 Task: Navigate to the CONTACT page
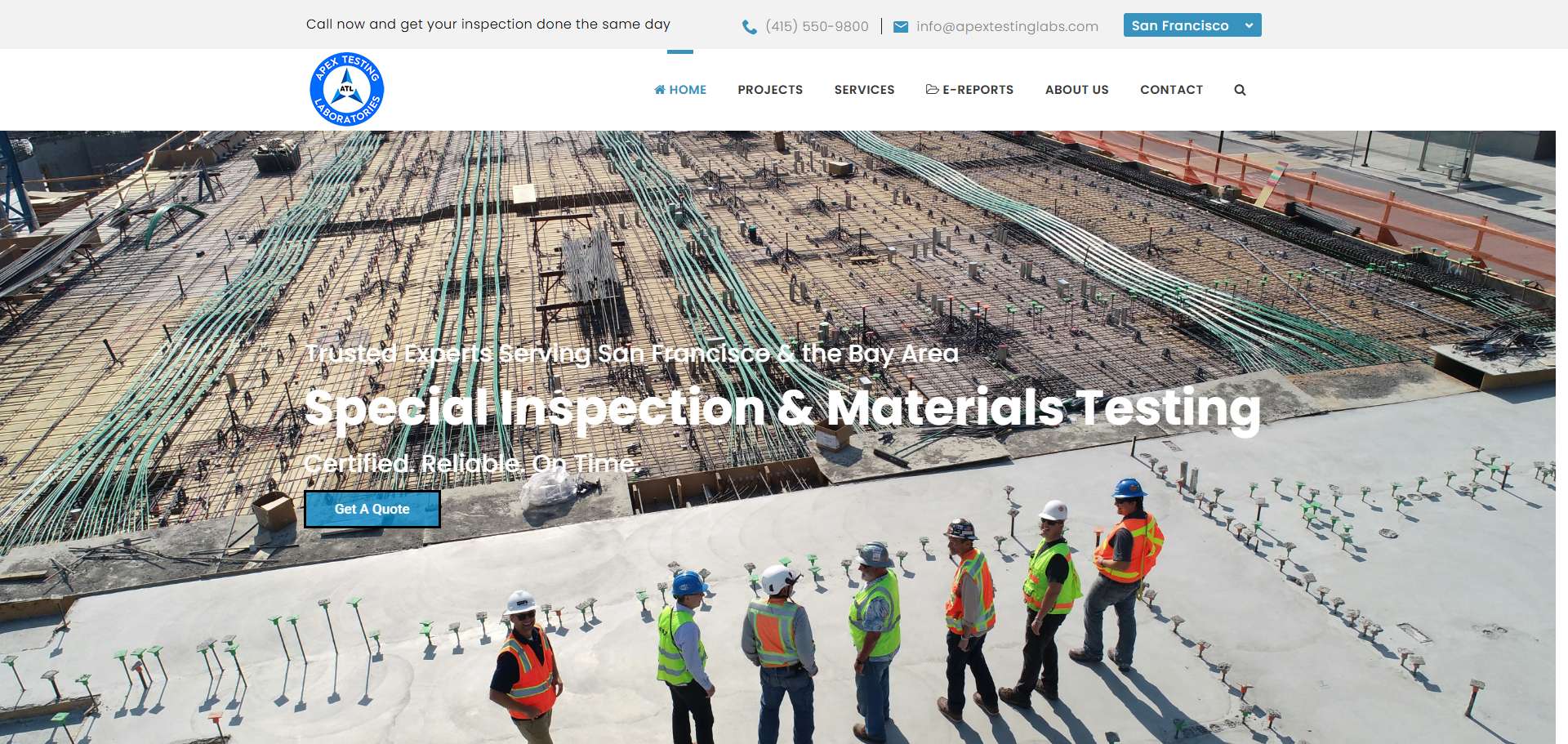1171,90
